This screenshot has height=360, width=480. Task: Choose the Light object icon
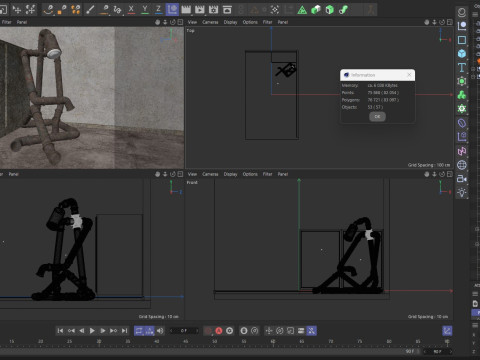click(x=462, y=192)
